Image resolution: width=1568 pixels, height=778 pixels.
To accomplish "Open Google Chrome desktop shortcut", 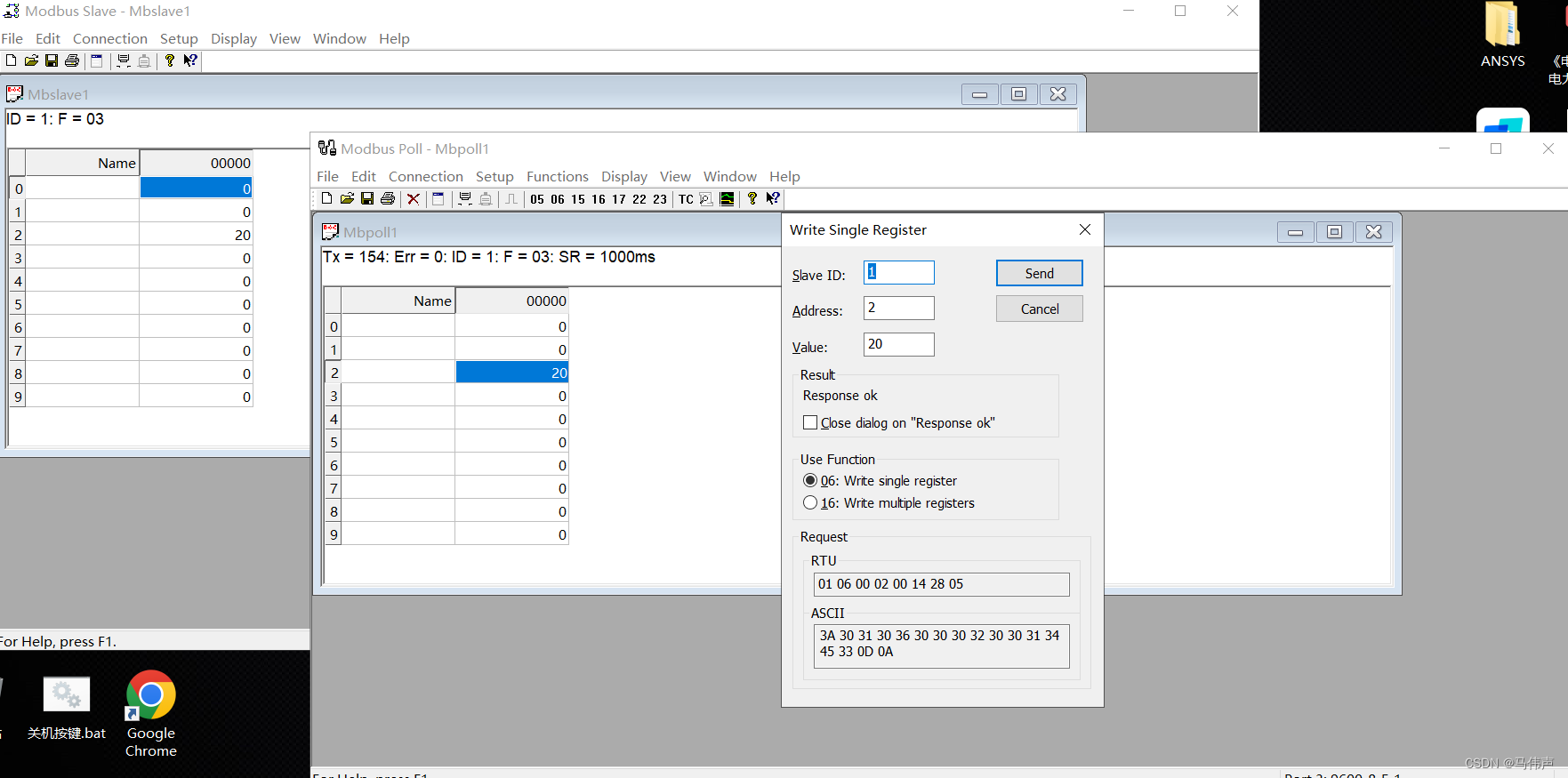I will pyautogui.click(x=151, y=714).
